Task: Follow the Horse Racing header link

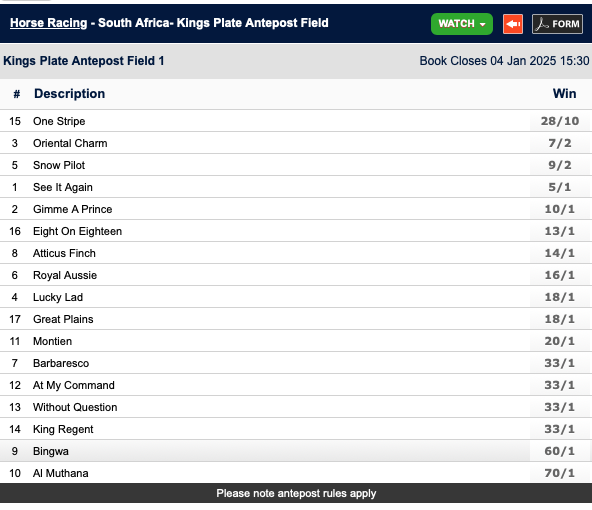Action: (48, 23)
